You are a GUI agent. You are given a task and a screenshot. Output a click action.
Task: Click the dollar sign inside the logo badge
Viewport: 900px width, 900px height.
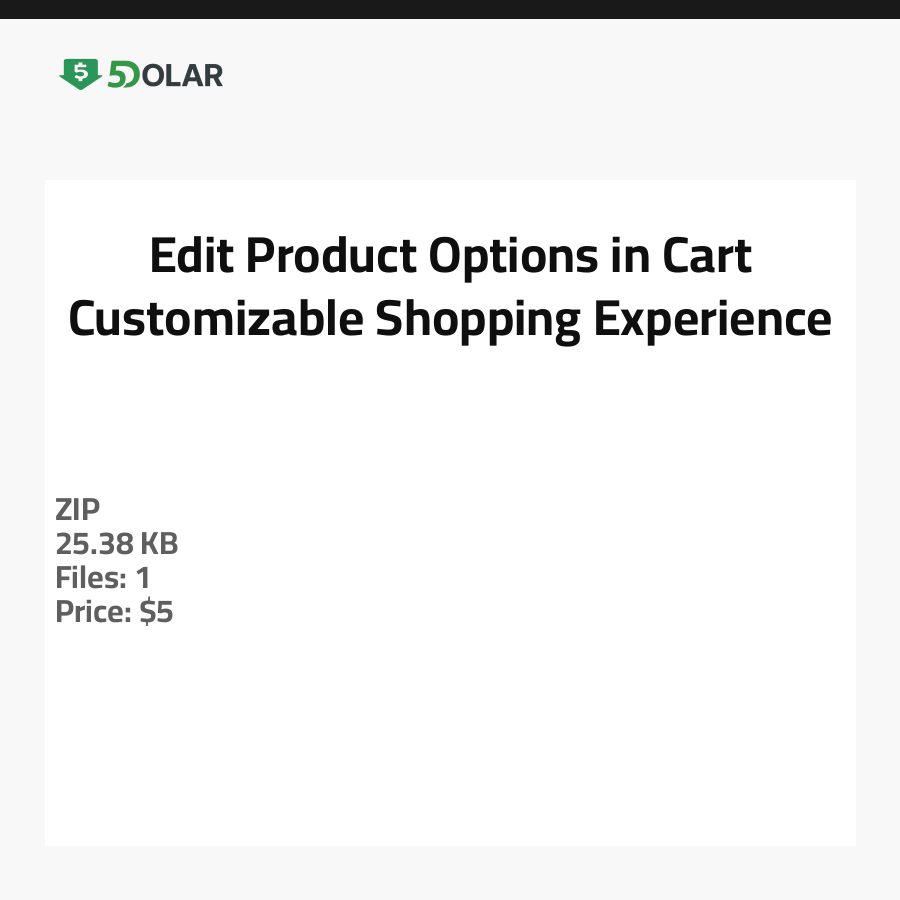click(x=80, y=71)
